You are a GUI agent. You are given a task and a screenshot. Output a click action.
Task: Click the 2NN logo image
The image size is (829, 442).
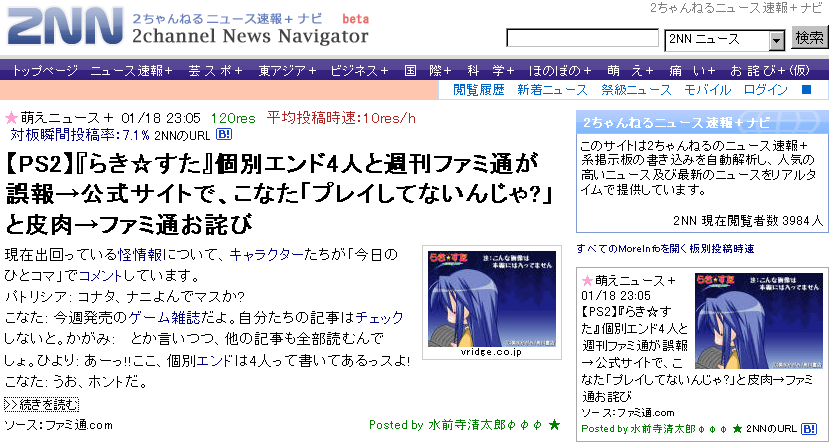(65, 26)
